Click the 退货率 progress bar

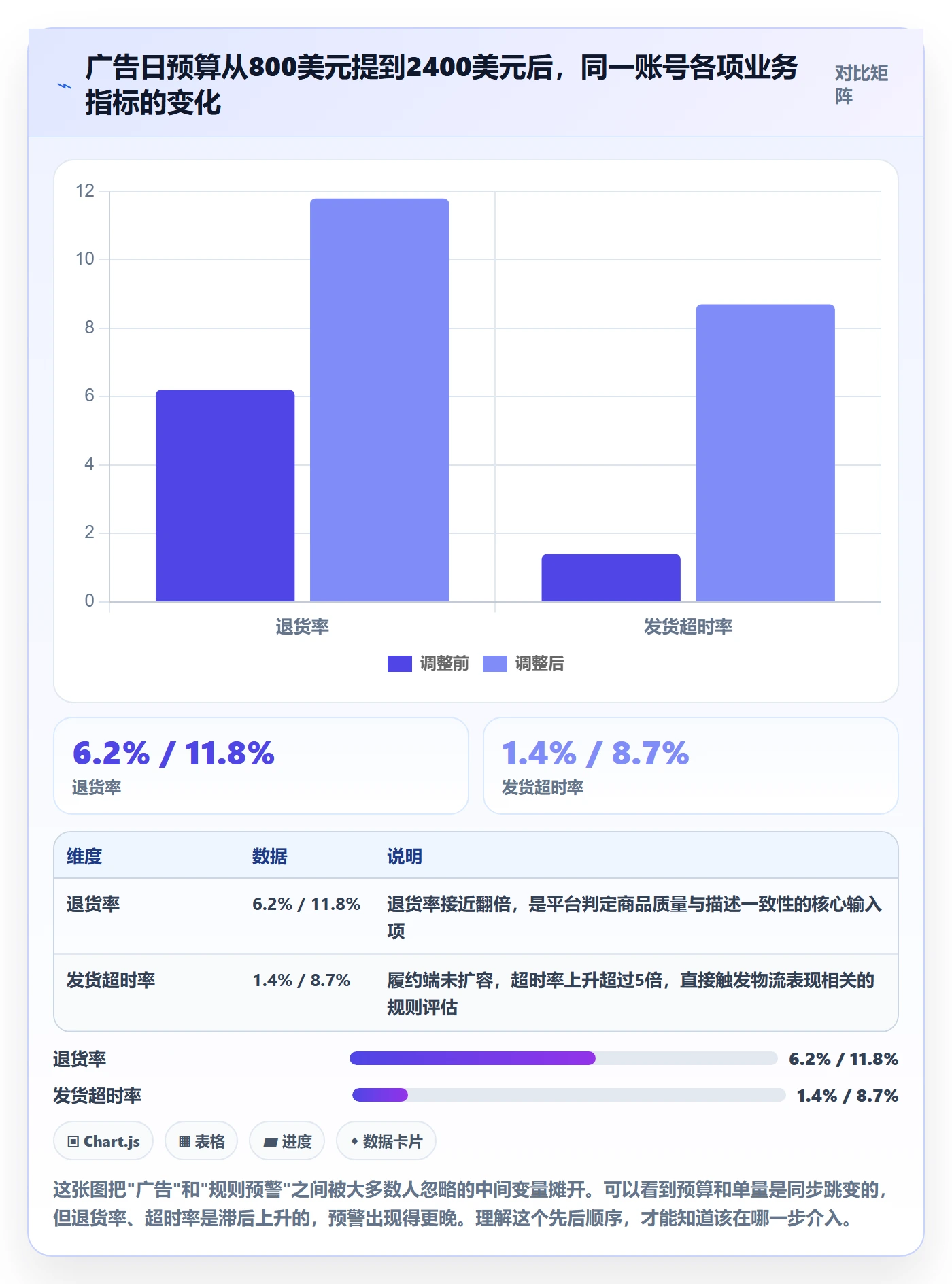[563, 1058]
